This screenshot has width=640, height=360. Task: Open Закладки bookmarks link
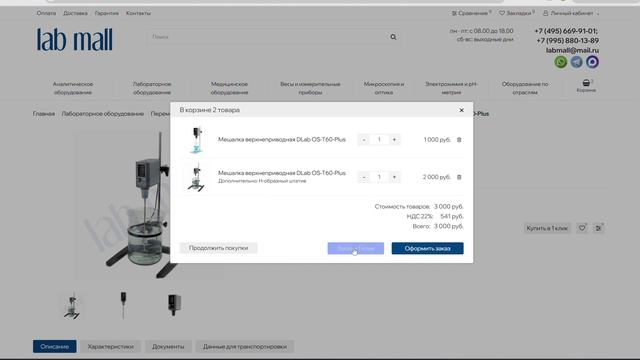517,13
